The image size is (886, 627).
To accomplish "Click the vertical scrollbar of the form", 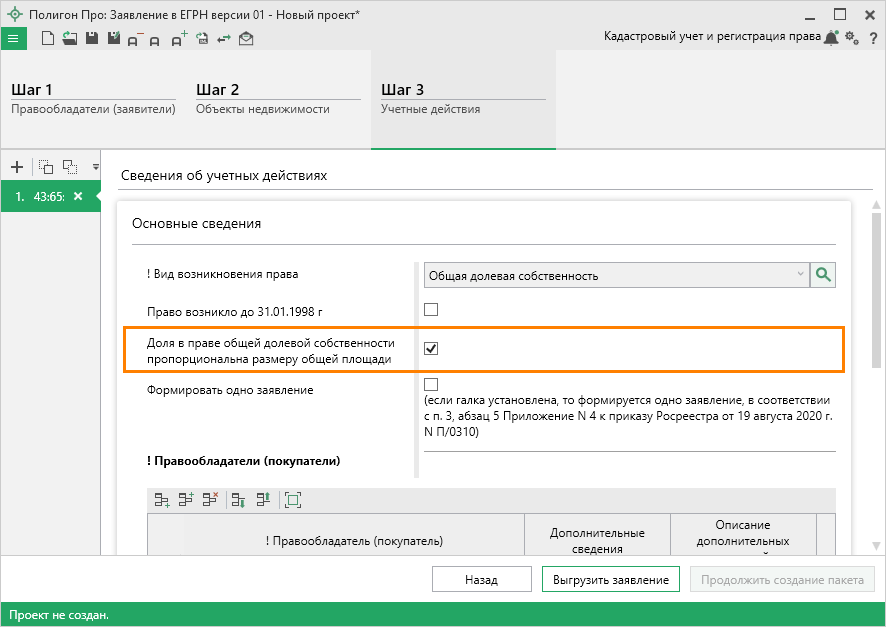I will pos(876,290).
